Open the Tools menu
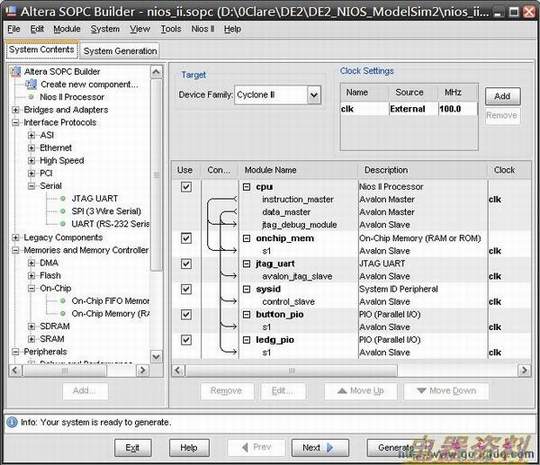 (171, 29)
